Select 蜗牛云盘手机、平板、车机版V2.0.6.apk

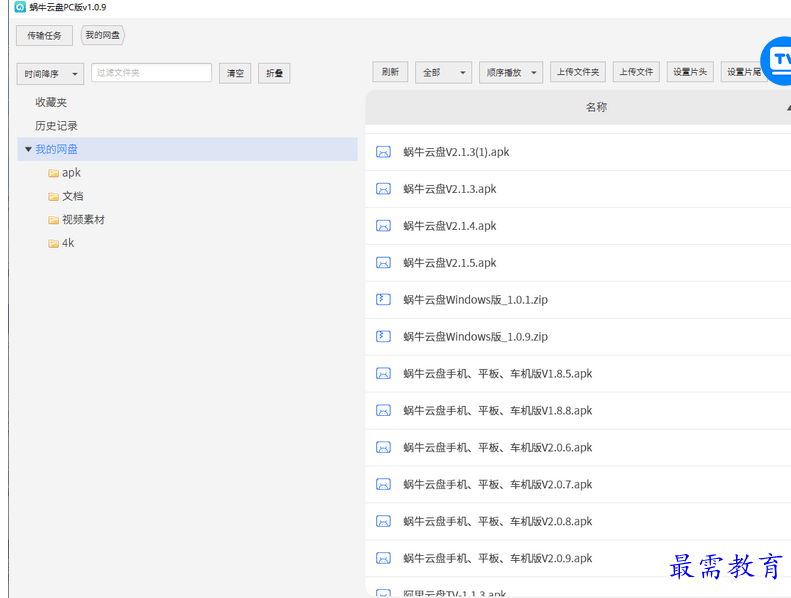[497, 447]
